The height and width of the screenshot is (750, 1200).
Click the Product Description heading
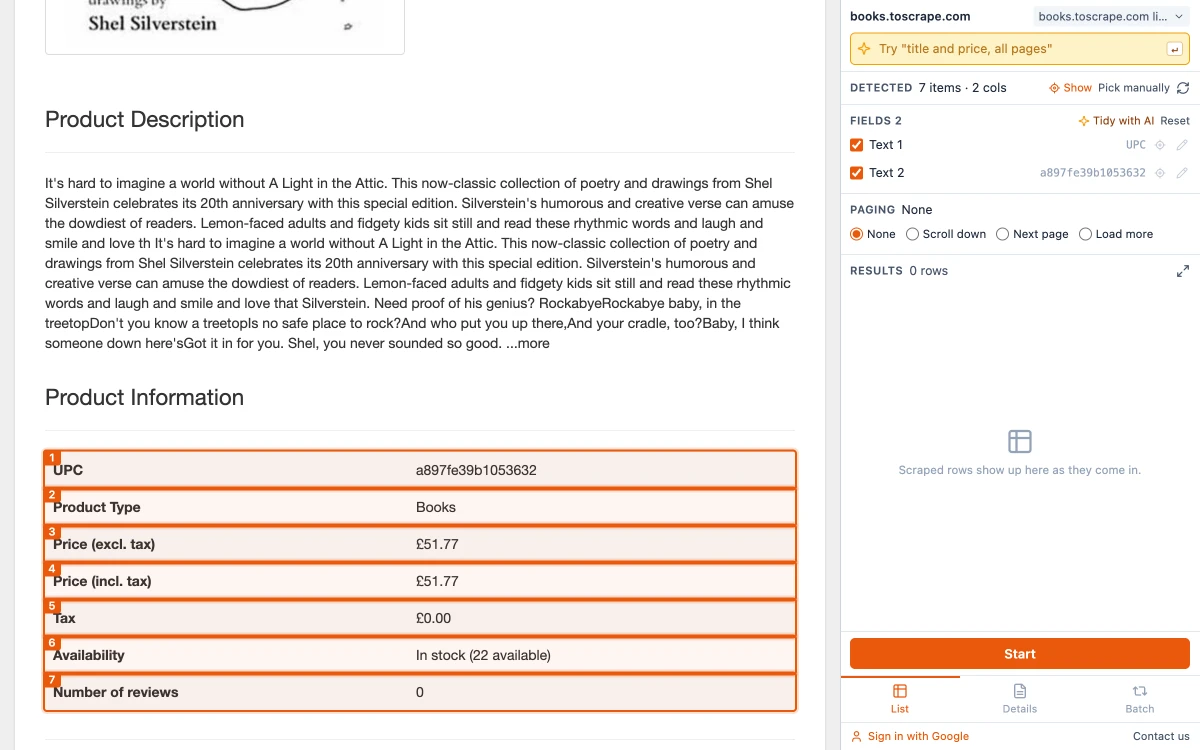(x=145, y=119)
